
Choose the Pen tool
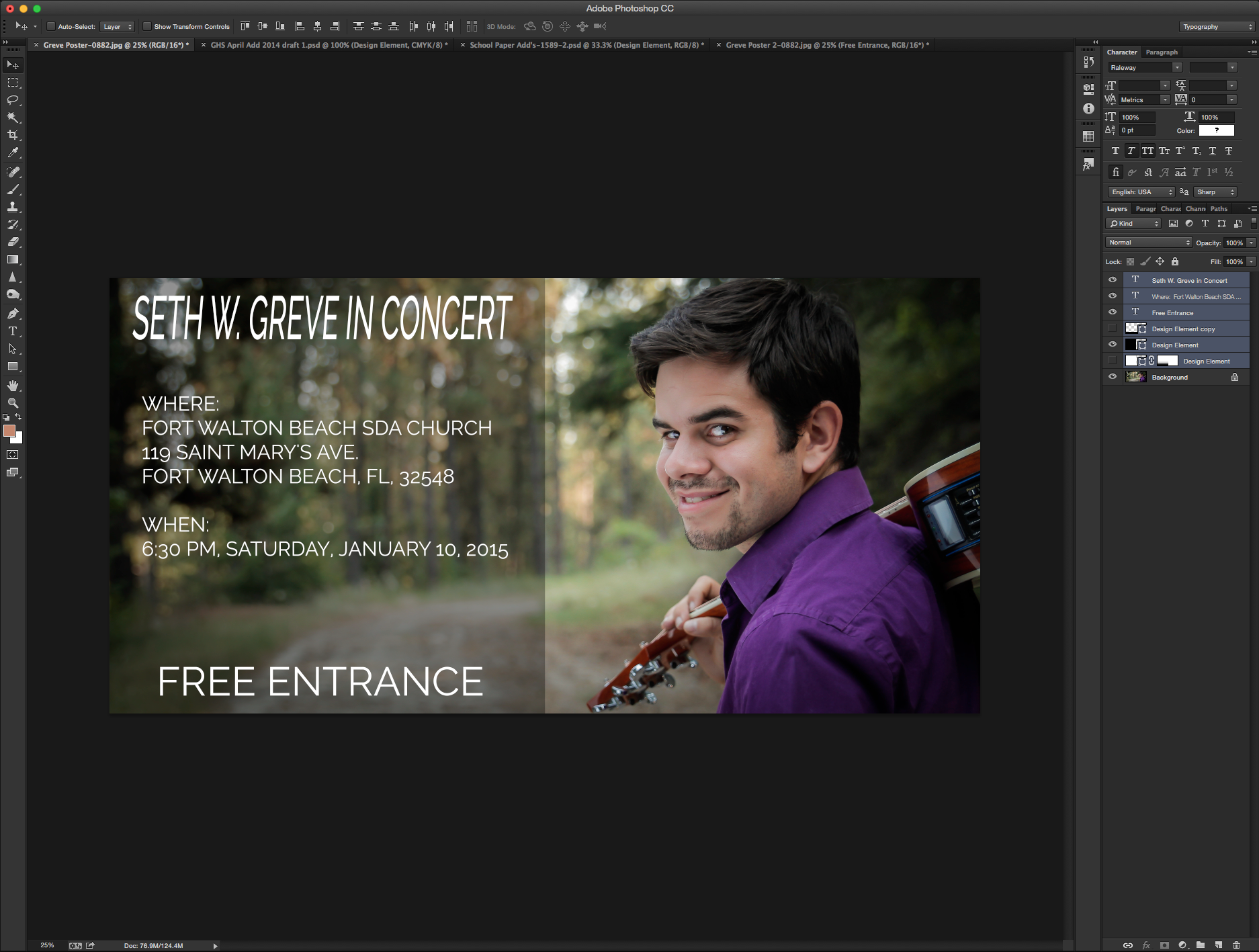pyautogui.click(x=13, y=314)
